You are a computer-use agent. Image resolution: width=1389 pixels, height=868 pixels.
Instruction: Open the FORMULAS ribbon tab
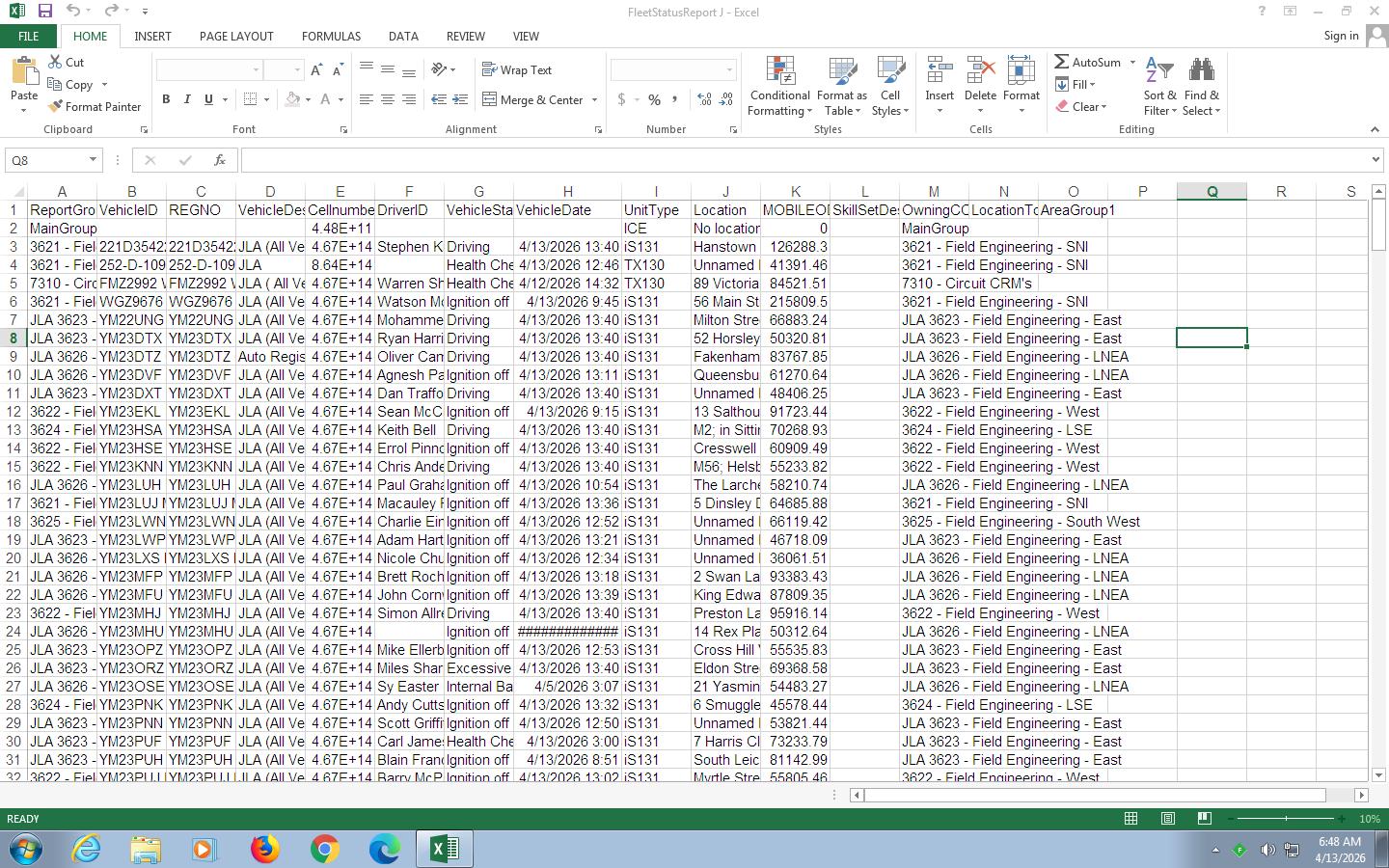coord(331,36)
